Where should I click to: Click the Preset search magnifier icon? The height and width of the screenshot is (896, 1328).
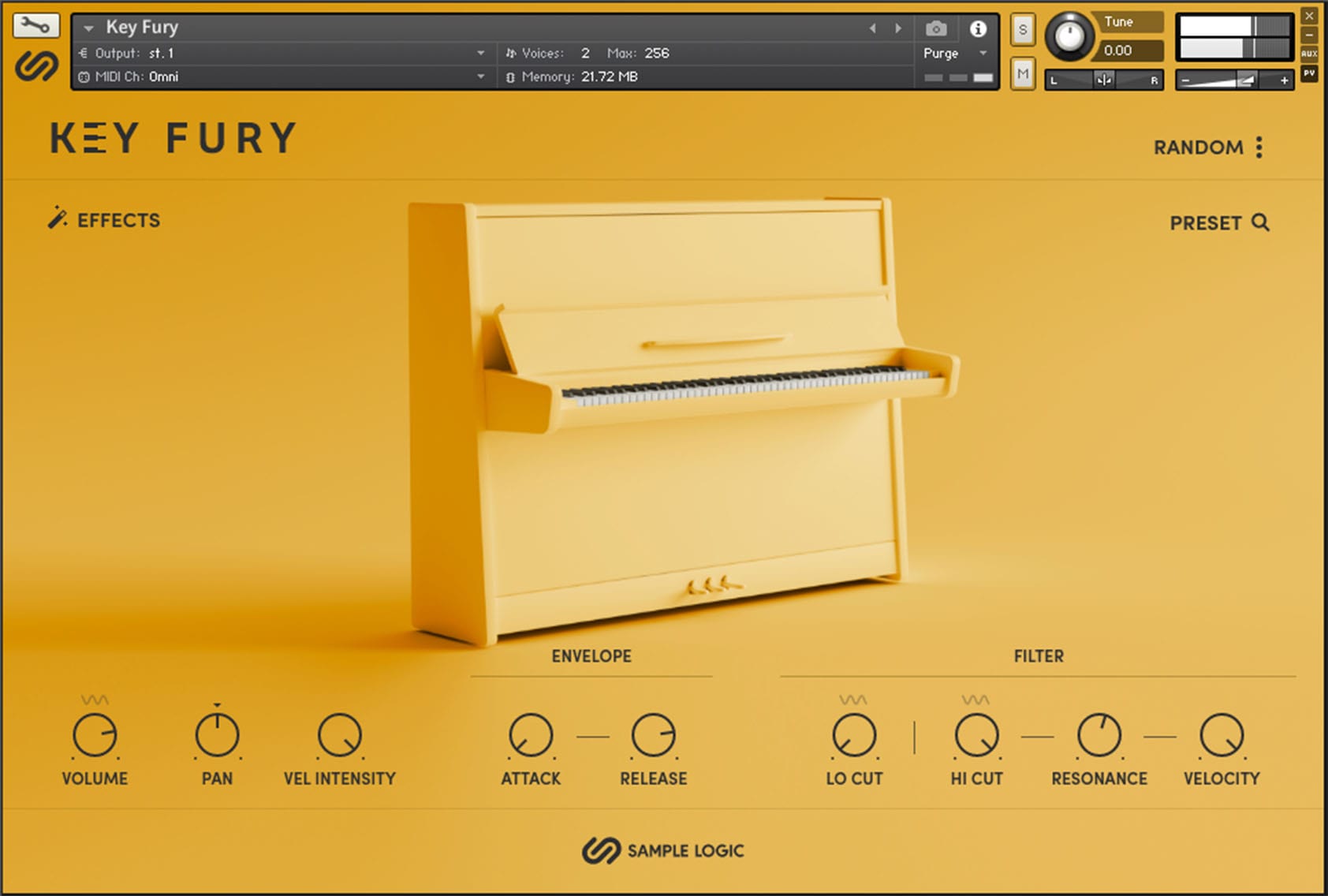tap(1260, 222)
